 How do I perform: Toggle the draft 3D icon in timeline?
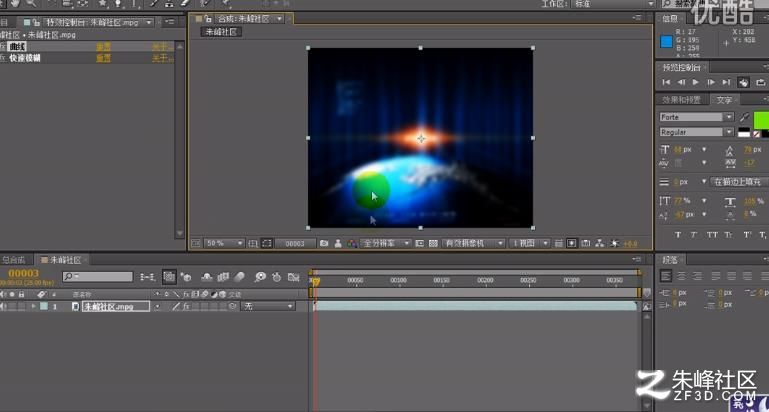click(x=186, y=277)
